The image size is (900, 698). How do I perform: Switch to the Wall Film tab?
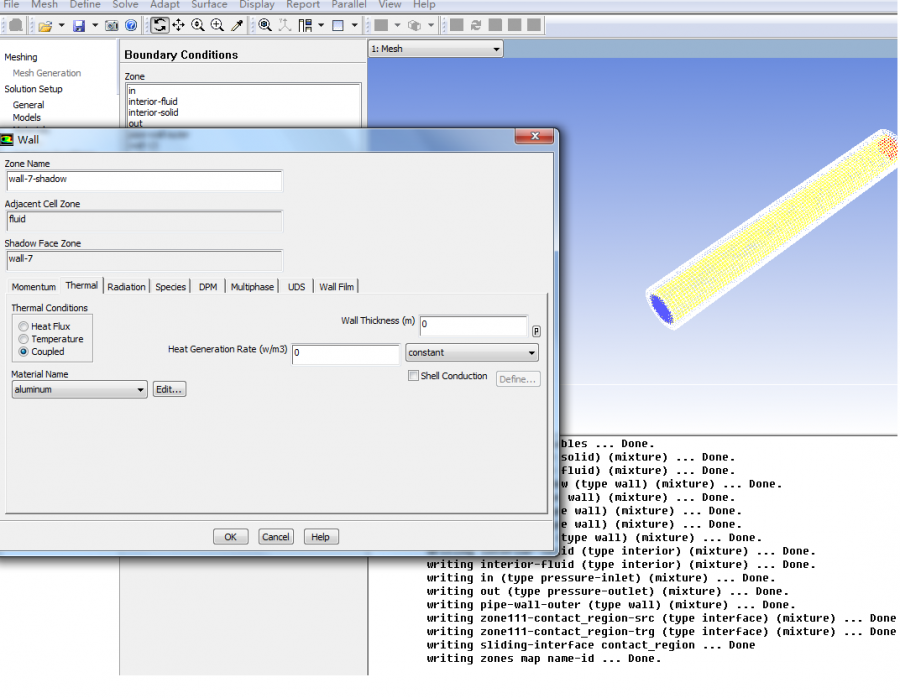(336, 286)
